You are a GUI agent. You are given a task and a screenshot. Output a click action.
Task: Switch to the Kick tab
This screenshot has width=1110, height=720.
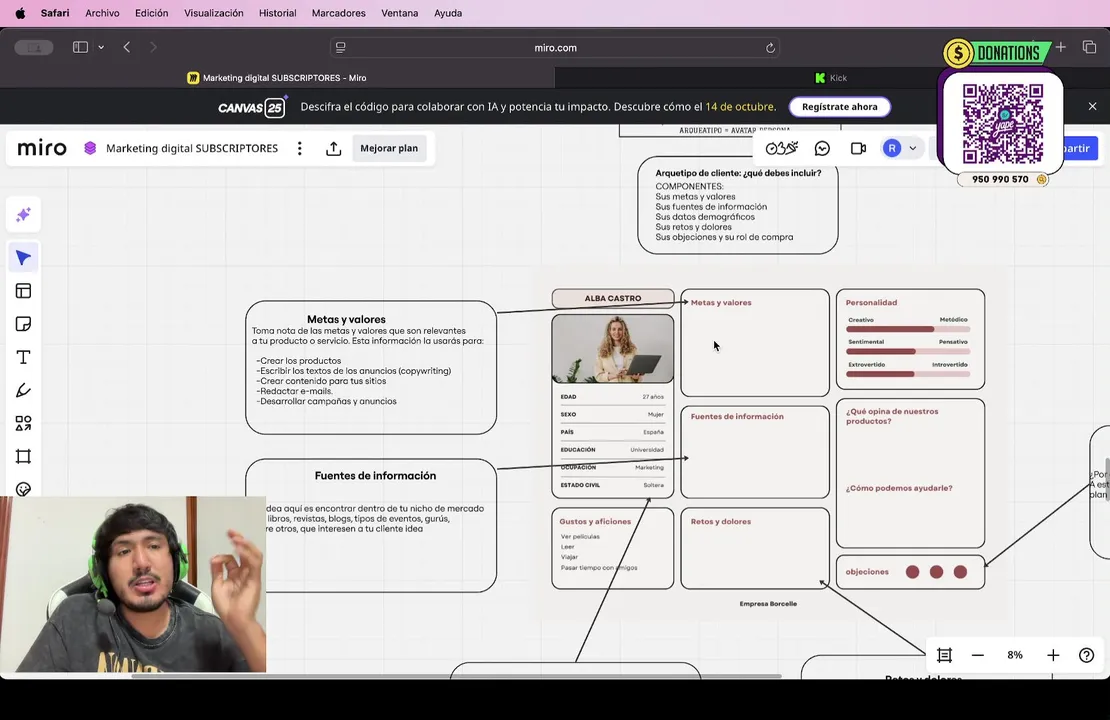coord(831,78)
